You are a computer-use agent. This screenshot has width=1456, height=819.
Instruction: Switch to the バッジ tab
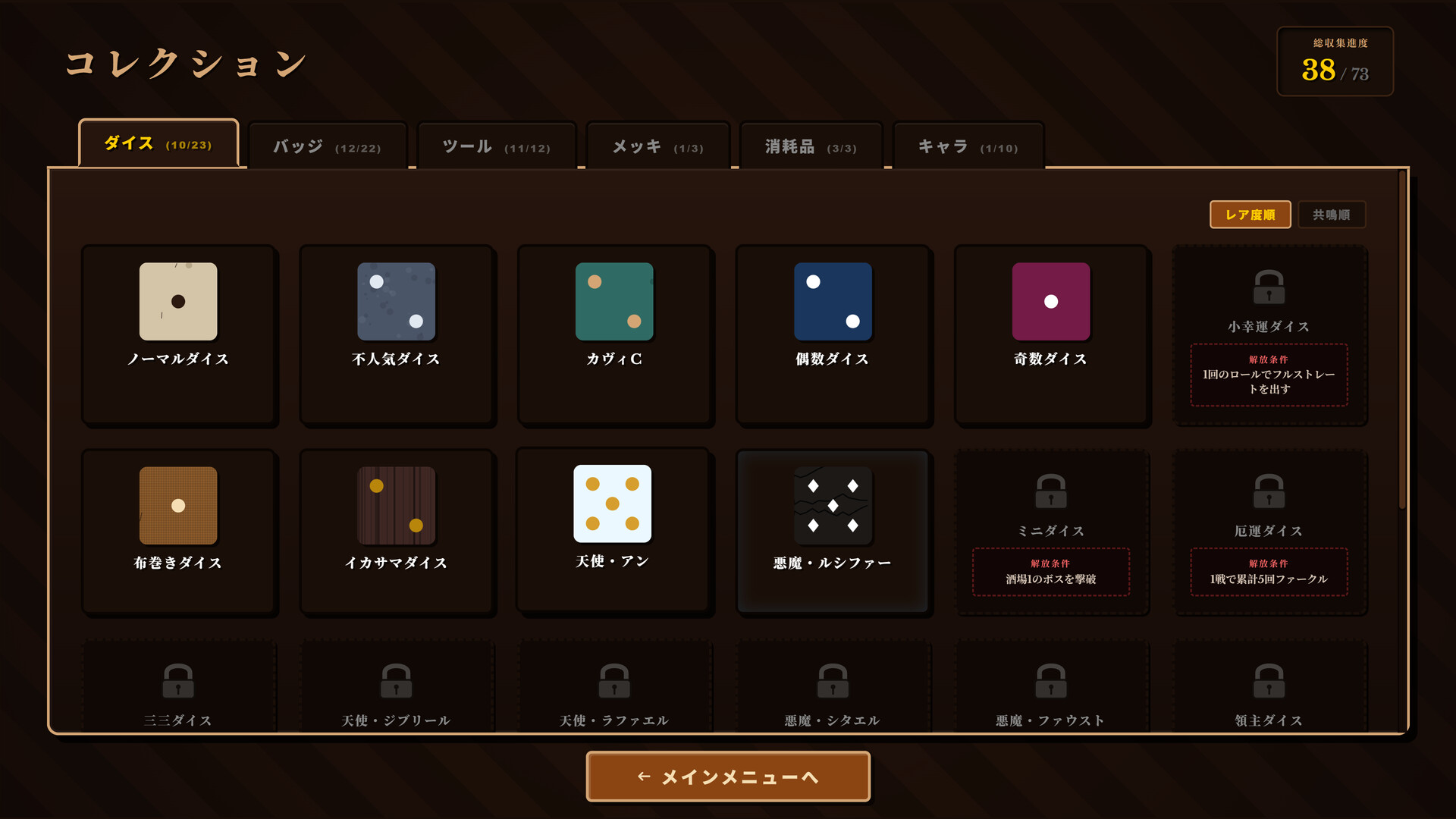328,146
